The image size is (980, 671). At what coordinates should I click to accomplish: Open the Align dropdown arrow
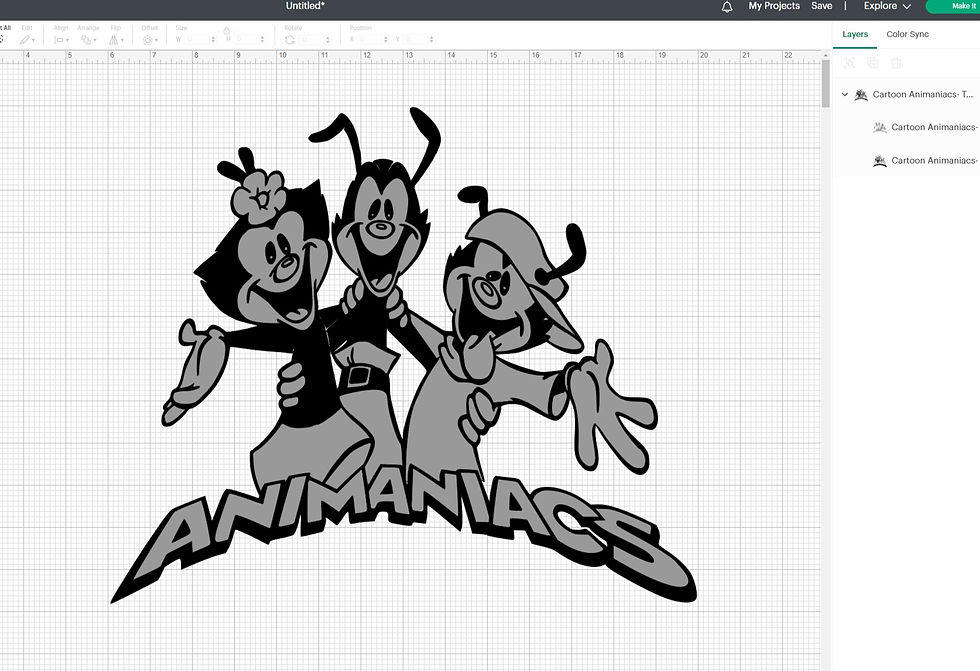(69, 39)
